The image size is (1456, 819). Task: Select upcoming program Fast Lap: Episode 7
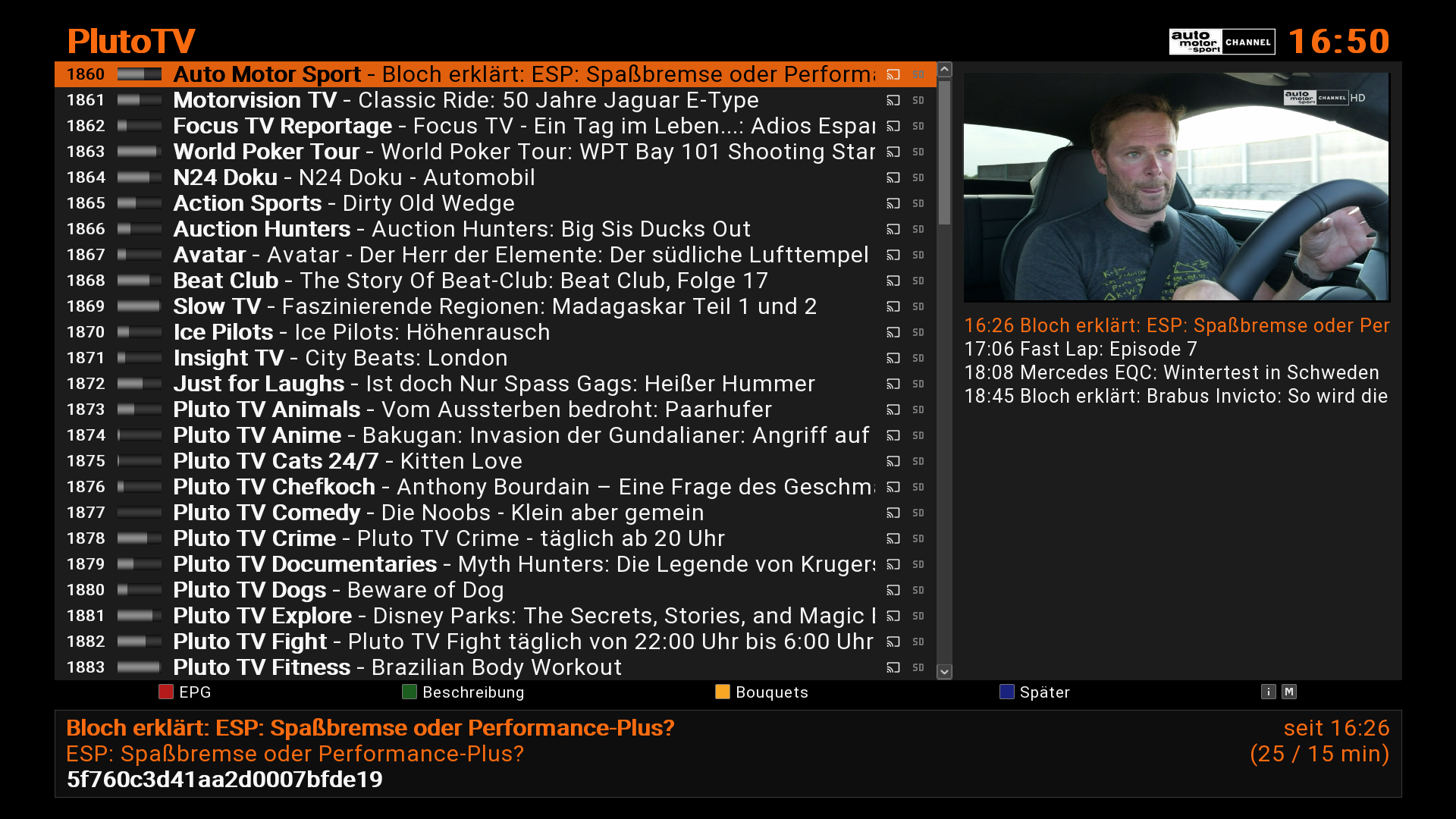point(1081,349)
